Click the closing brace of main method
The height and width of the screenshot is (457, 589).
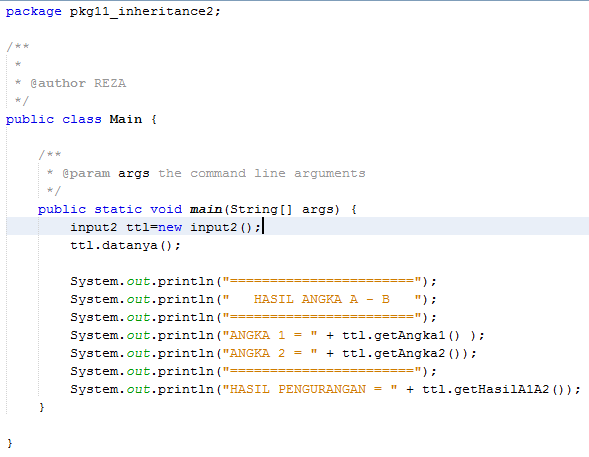point(41,407)
